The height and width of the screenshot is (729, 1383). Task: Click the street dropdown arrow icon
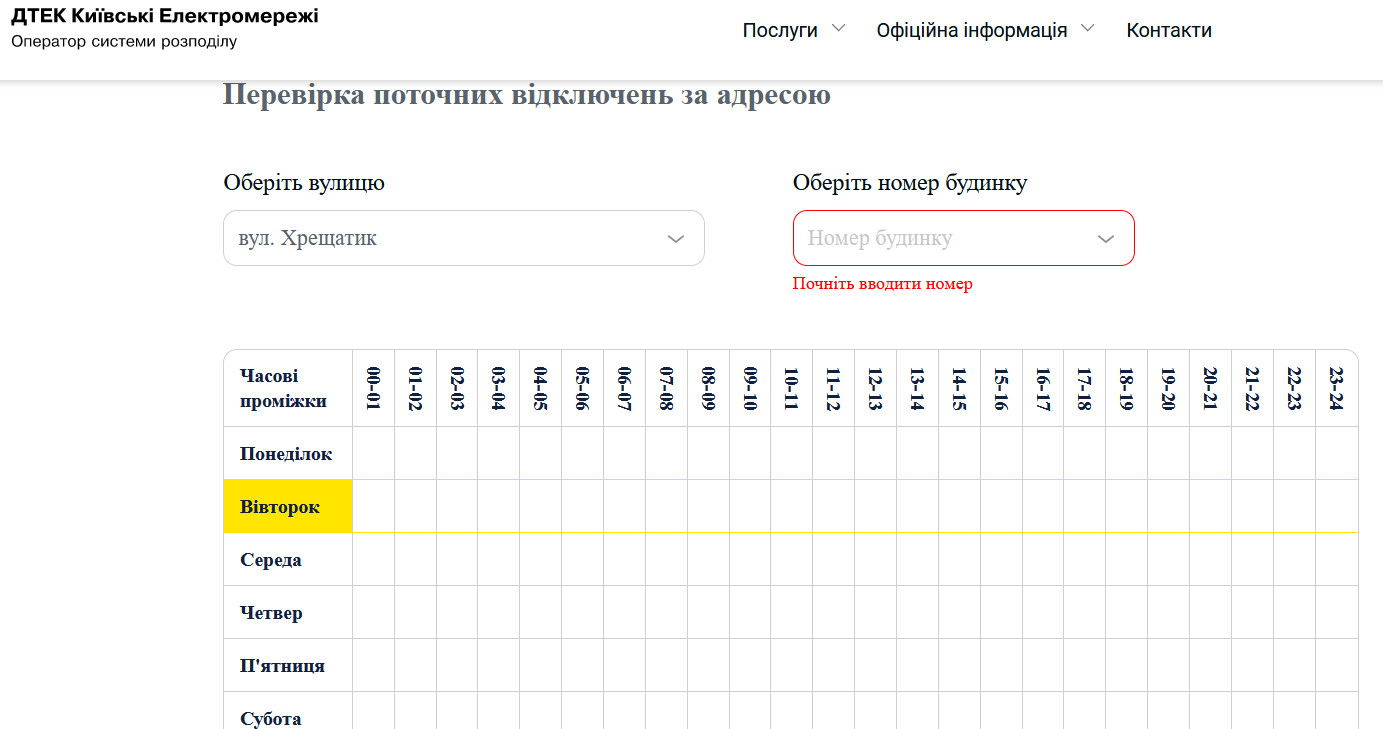(676, 239)
